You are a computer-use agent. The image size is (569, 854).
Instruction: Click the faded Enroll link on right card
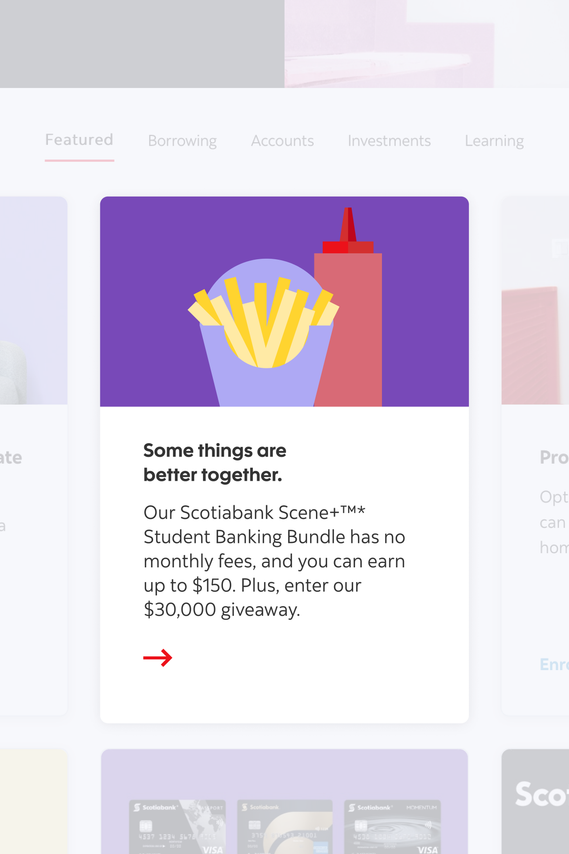pyautogui.click(x=554, y=664)
